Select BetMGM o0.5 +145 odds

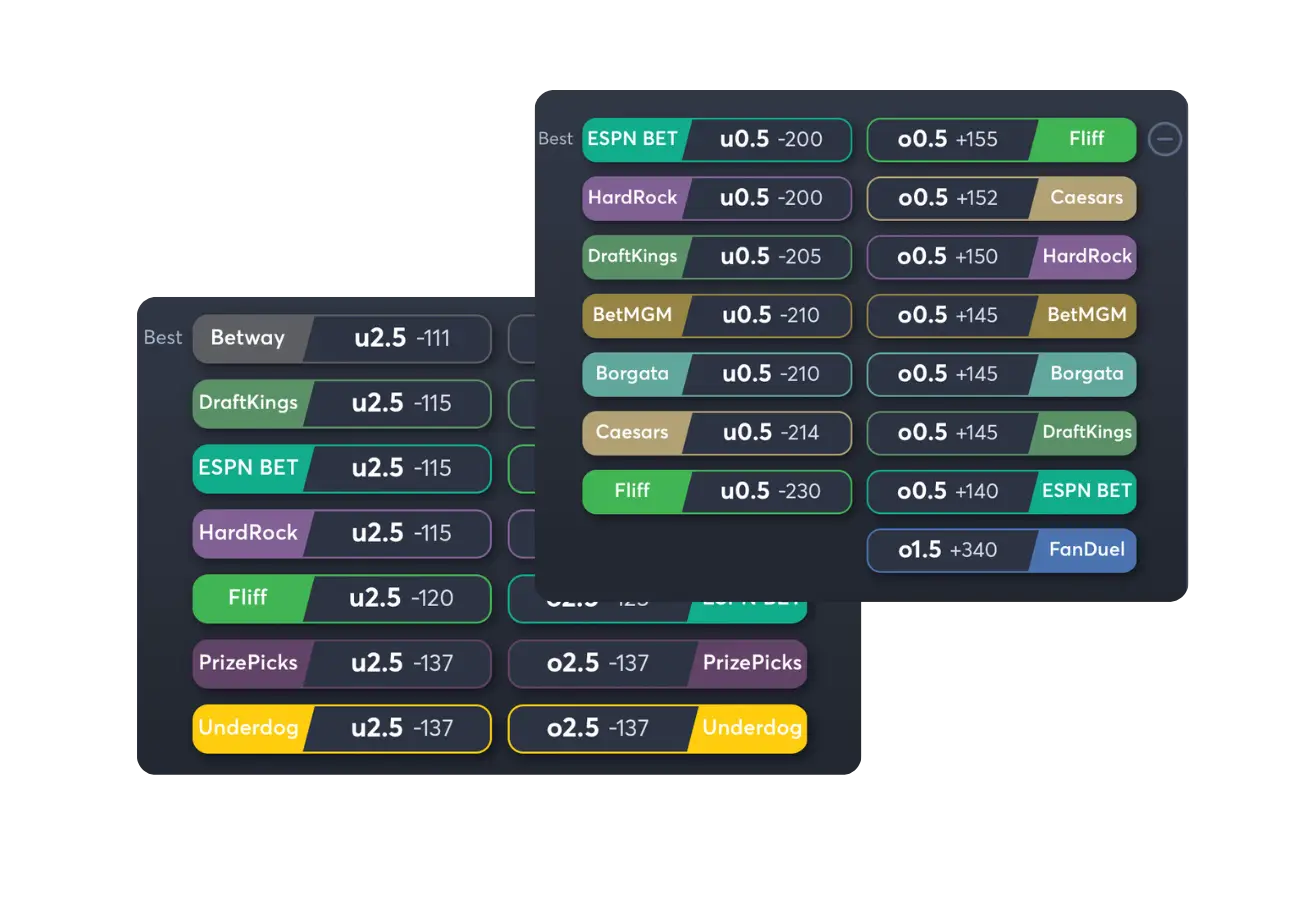tap(1001, 315)
